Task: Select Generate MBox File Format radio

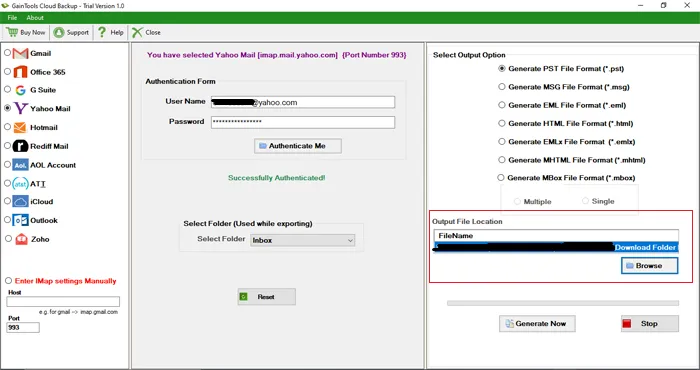Action: [501, 178]
